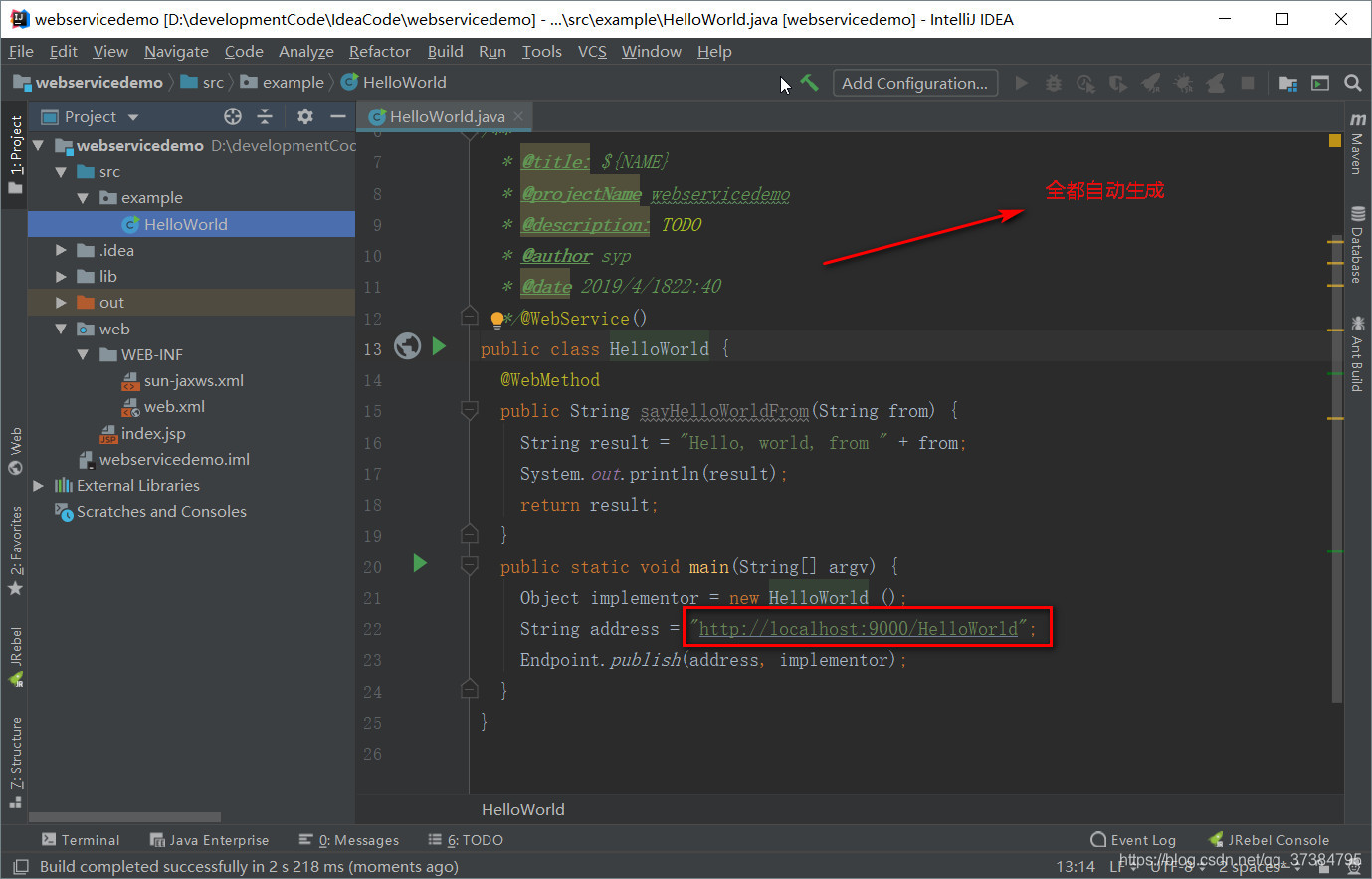
Task: Open the Build menu
Action: (445, 52)
